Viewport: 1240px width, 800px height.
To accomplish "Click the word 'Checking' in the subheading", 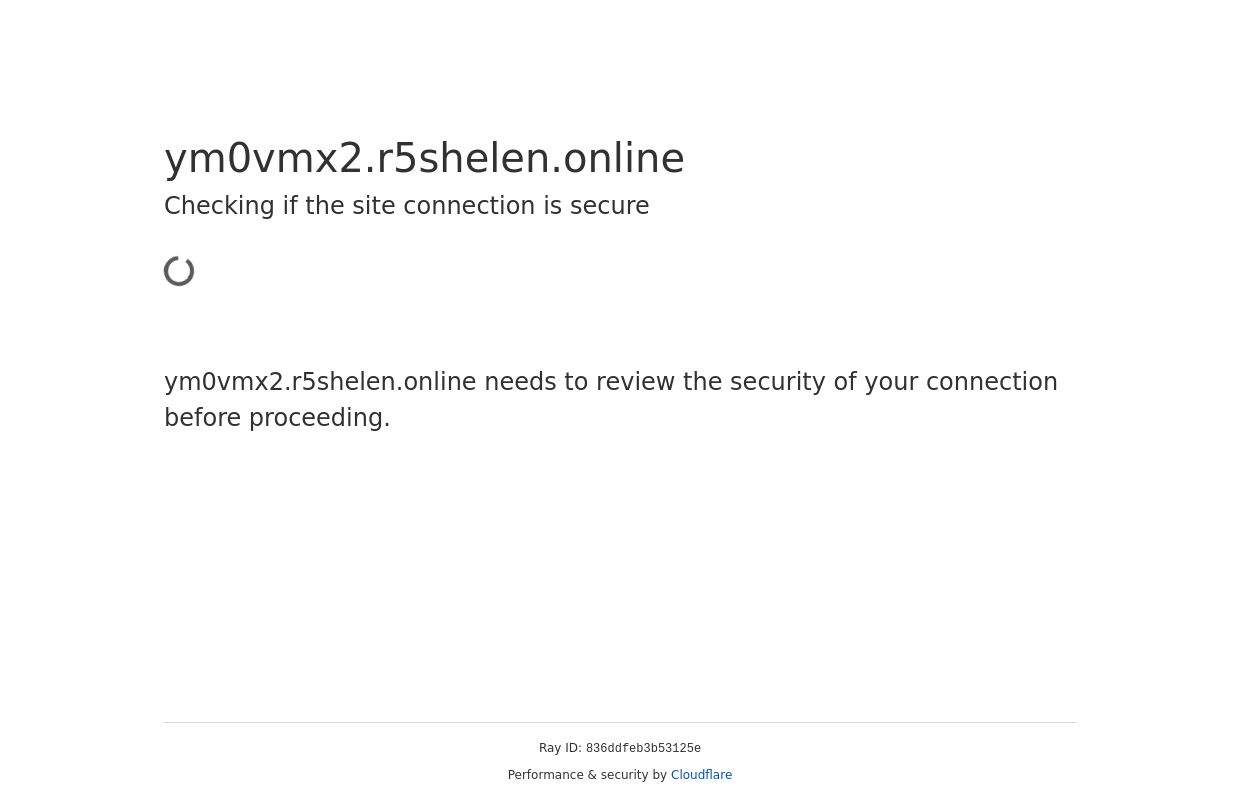I will pos(219,206).
